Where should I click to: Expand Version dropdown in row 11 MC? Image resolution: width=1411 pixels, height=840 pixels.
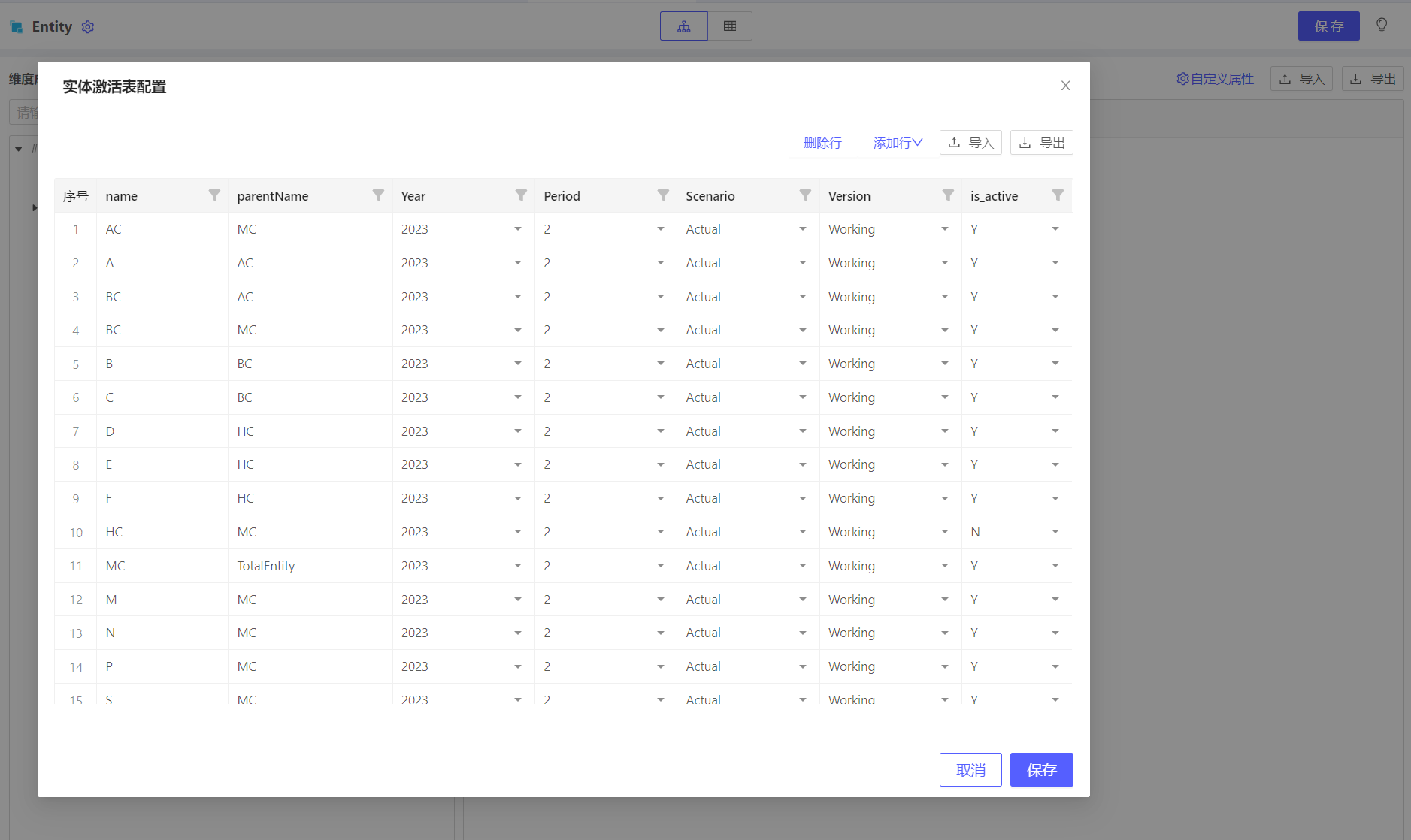944,566
